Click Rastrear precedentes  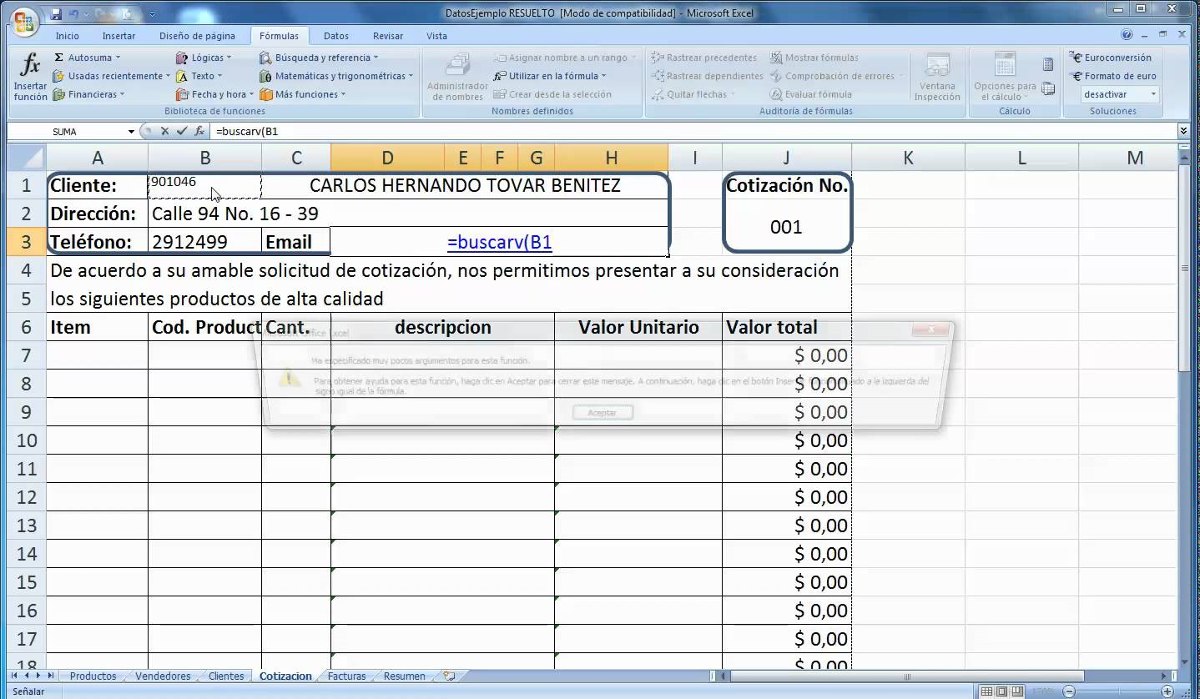(704, 58)
